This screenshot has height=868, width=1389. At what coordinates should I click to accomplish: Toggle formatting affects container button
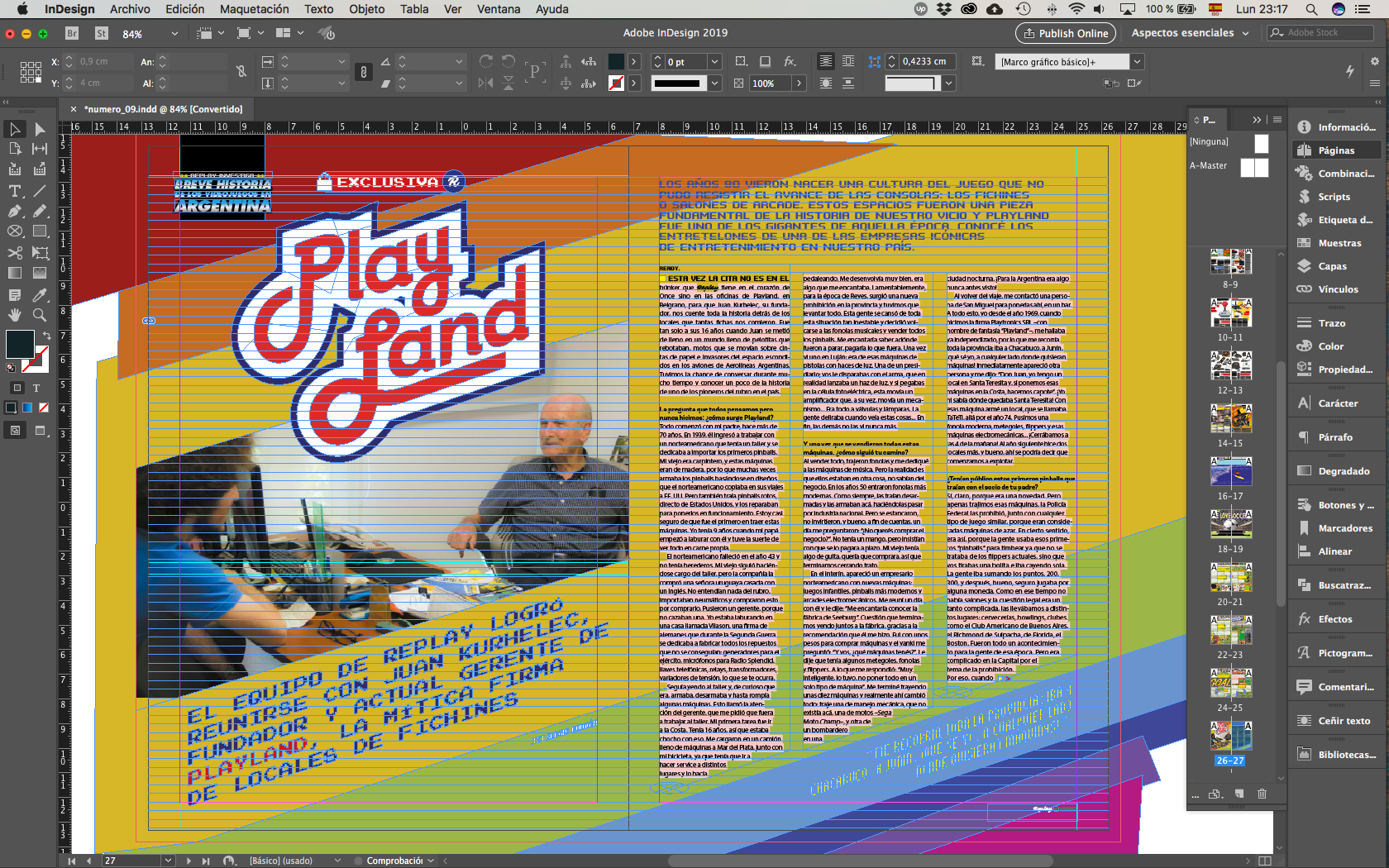point(16,387)
